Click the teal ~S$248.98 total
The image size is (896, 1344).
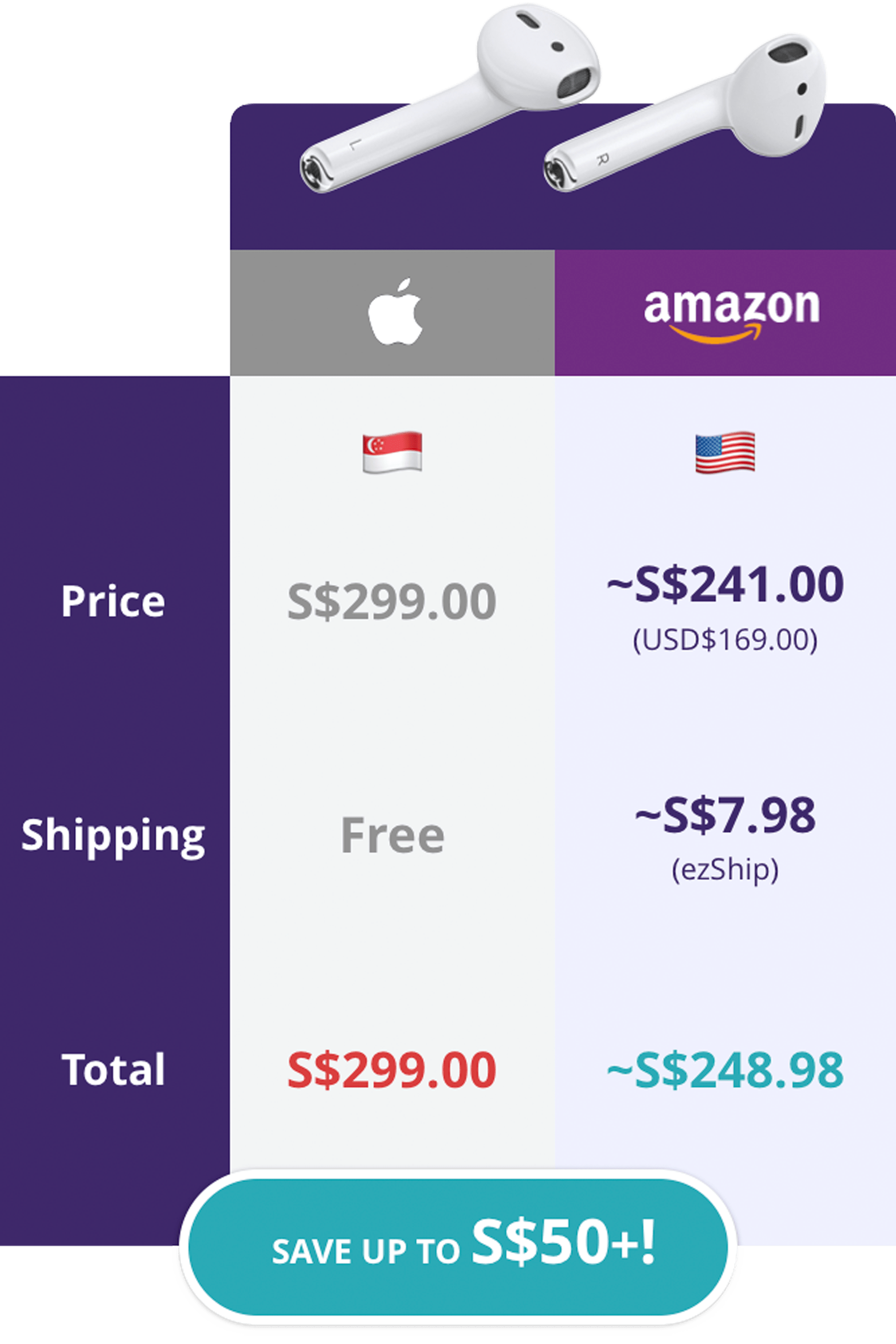pyautogui.click(x=725, y=1069)
